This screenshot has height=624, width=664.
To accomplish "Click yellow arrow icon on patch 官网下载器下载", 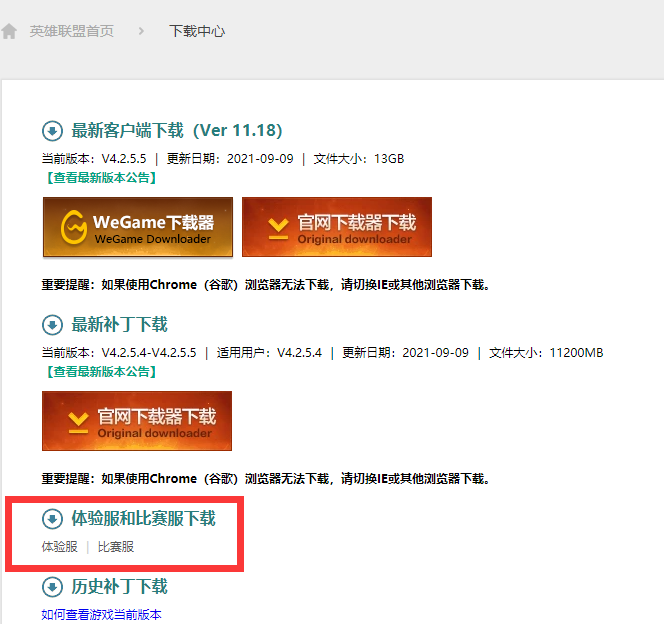I will [x=78, y=422].
